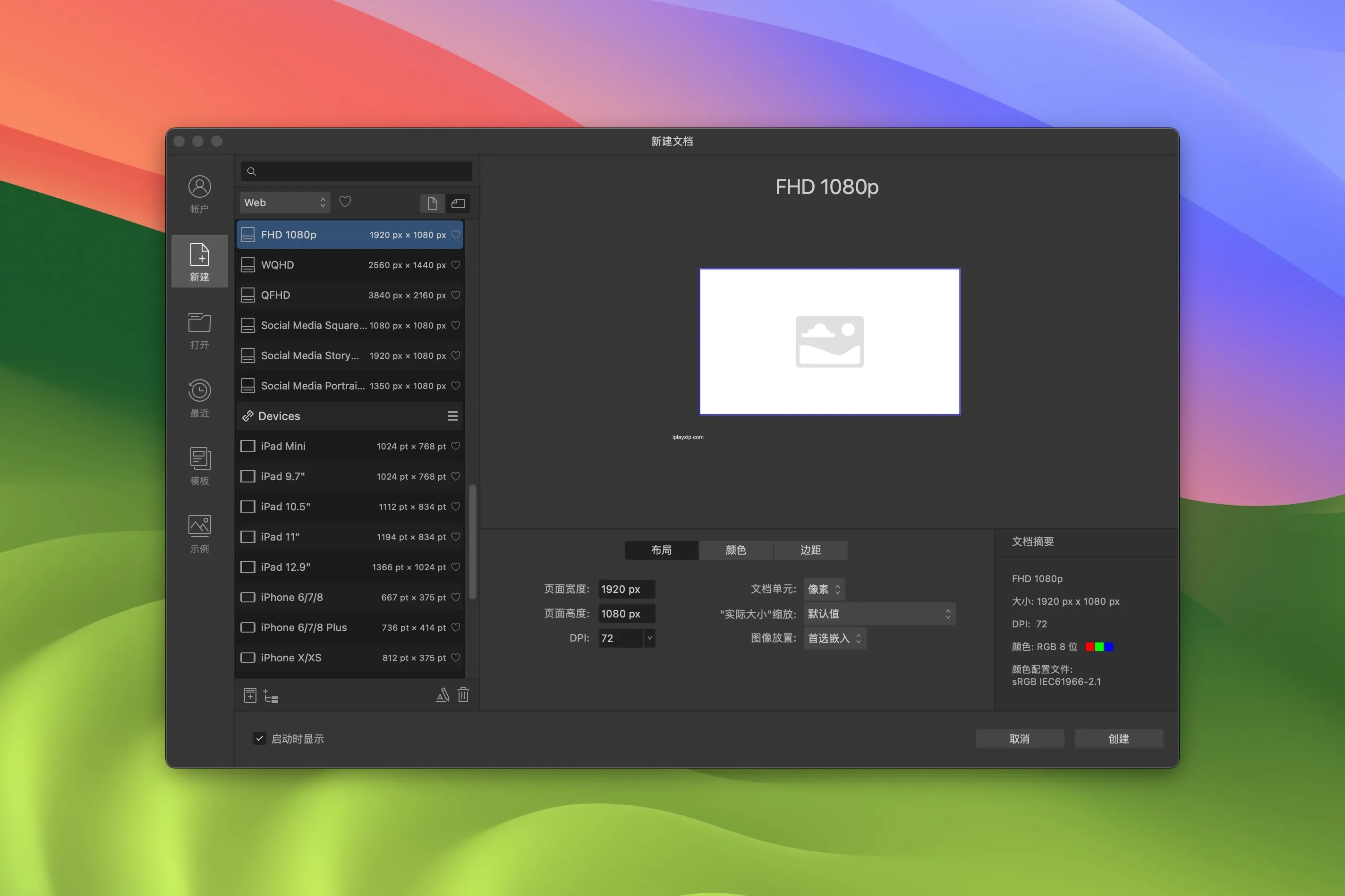This screenshot has height=896, width=1345.
Task: Select the Social Media Story preset
Action: point(349,355)
